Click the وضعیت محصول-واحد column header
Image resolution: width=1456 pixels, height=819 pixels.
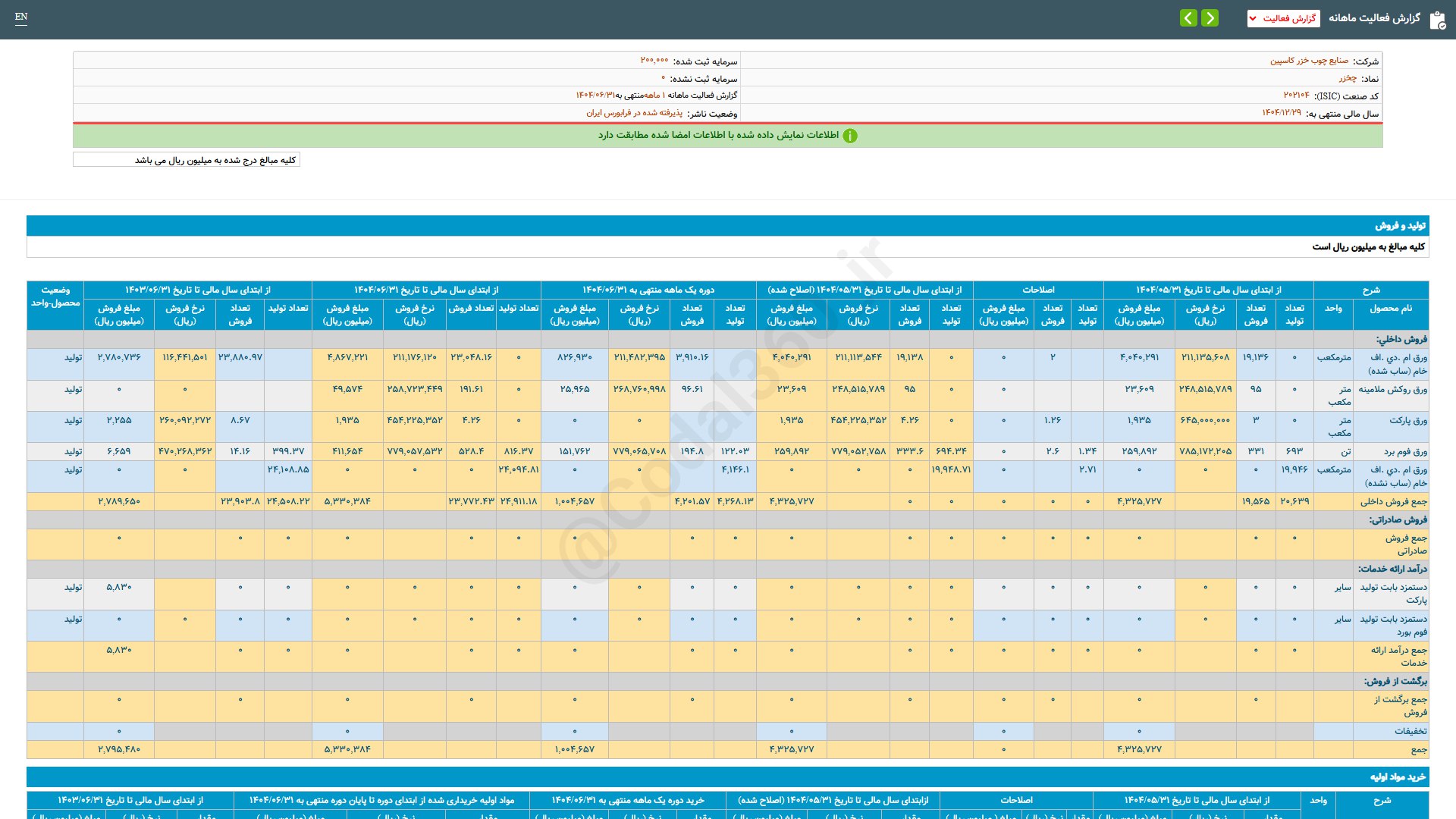[x=55, y=297]
